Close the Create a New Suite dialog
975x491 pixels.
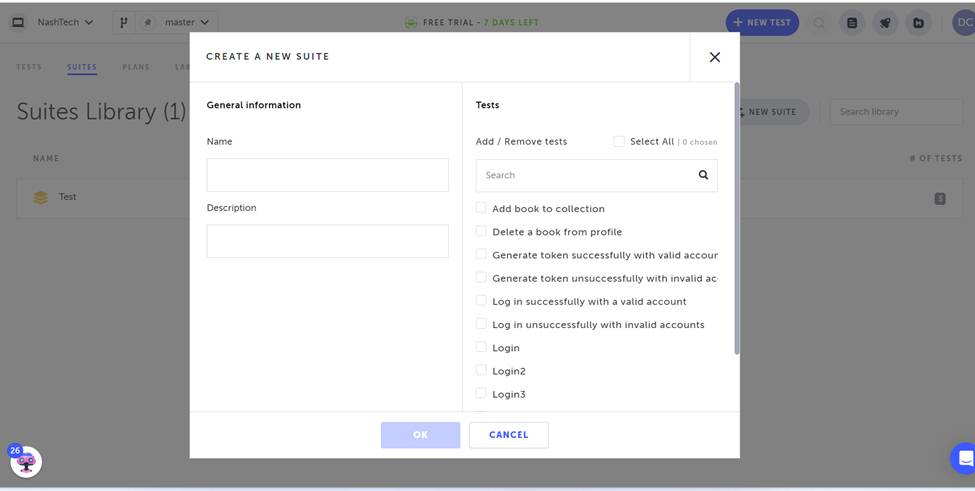tap(714, 57)
